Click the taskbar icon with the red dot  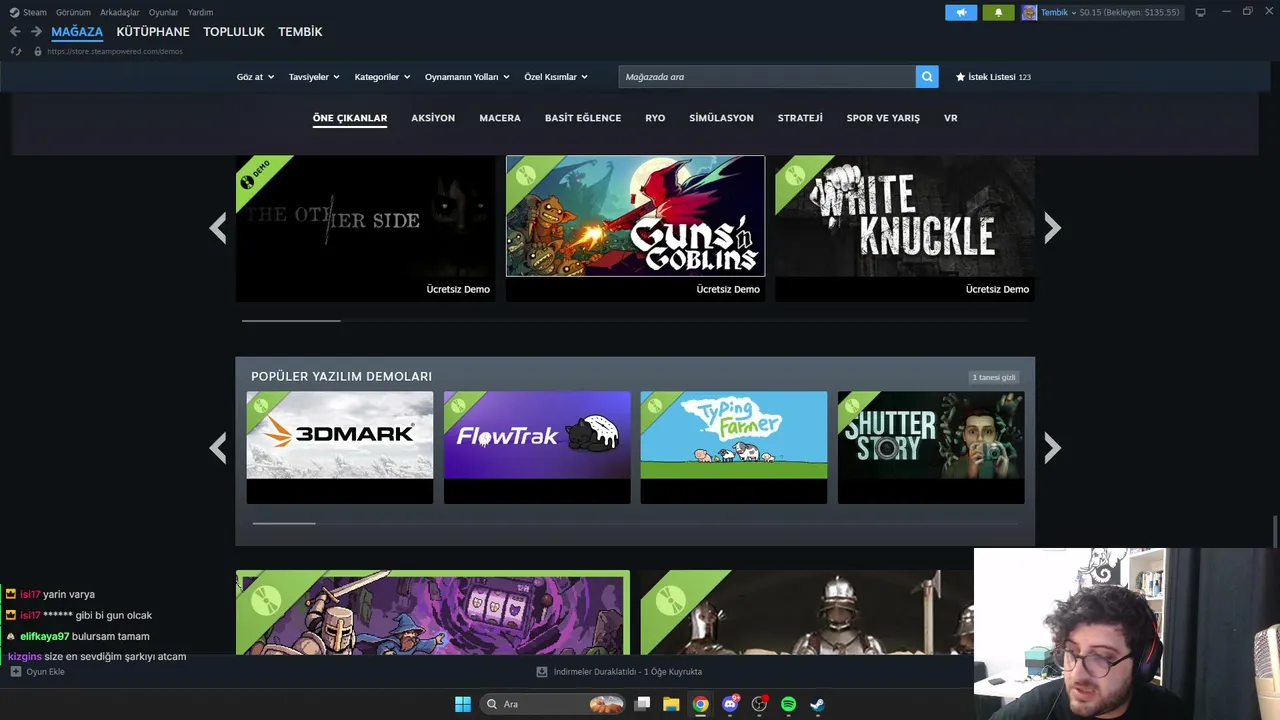[x=759, y=704]
